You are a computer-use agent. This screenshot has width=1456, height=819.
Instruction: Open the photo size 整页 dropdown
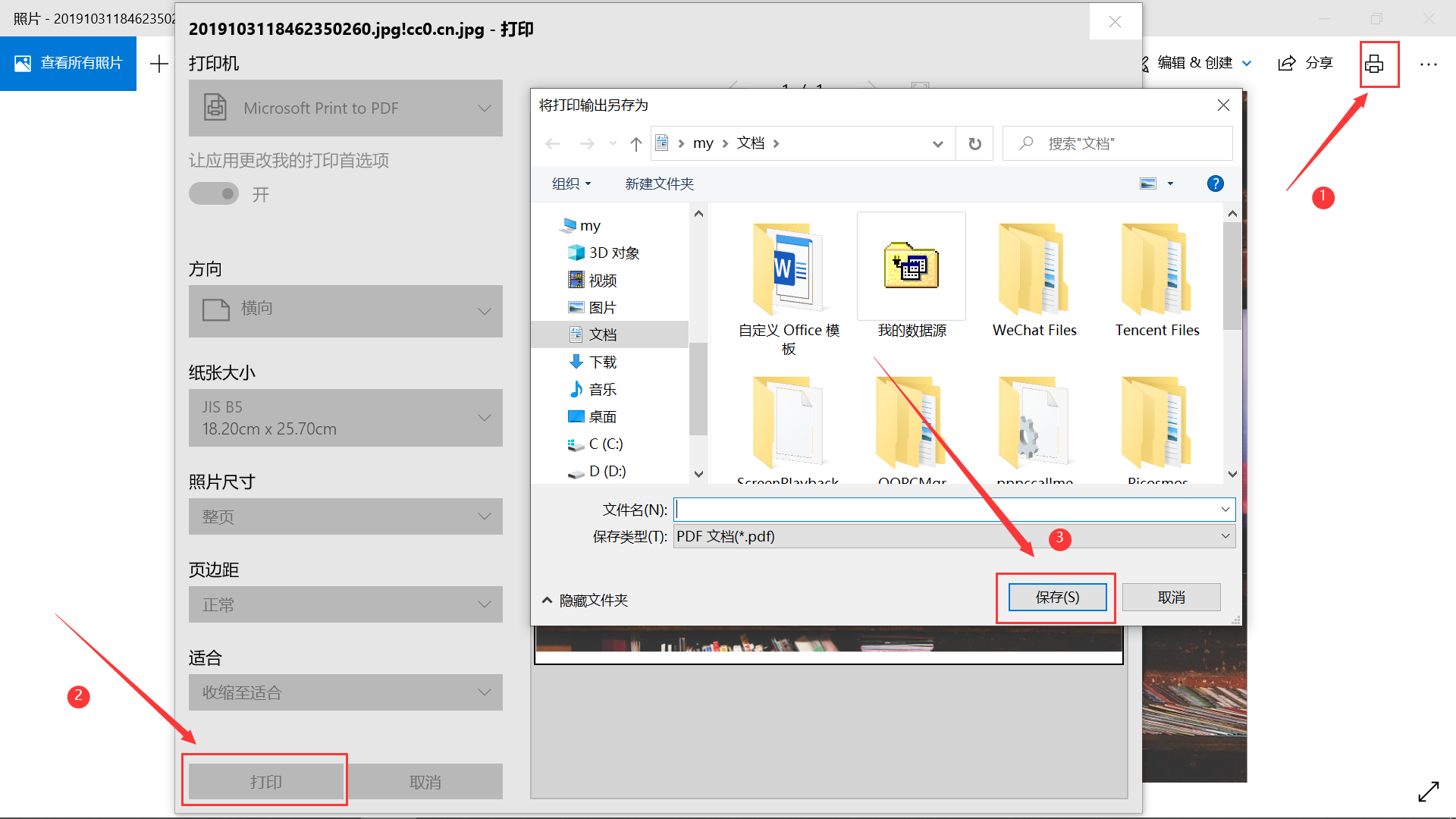[x=346, y=516]
